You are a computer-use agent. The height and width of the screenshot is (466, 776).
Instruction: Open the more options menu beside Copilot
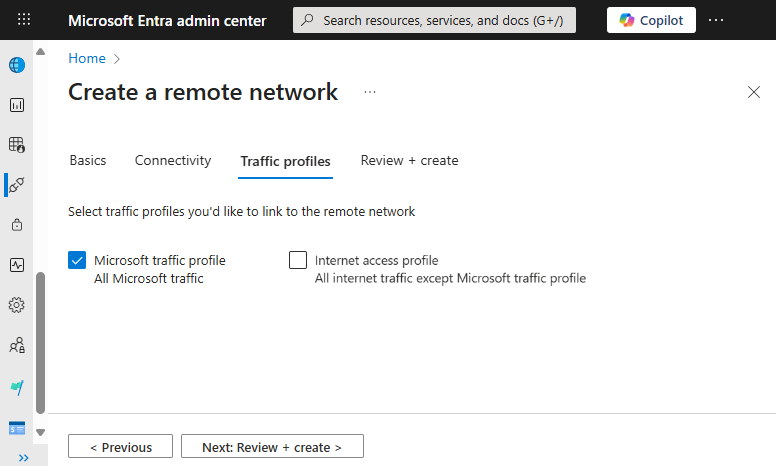pos(716,20)
